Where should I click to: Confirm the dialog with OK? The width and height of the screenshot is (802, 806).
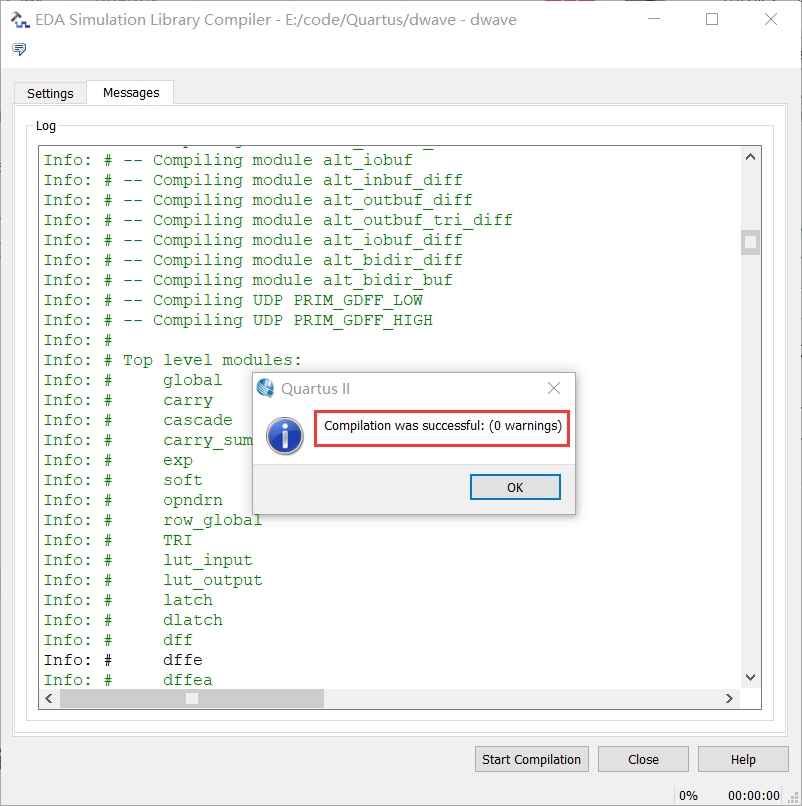point(515,487)
